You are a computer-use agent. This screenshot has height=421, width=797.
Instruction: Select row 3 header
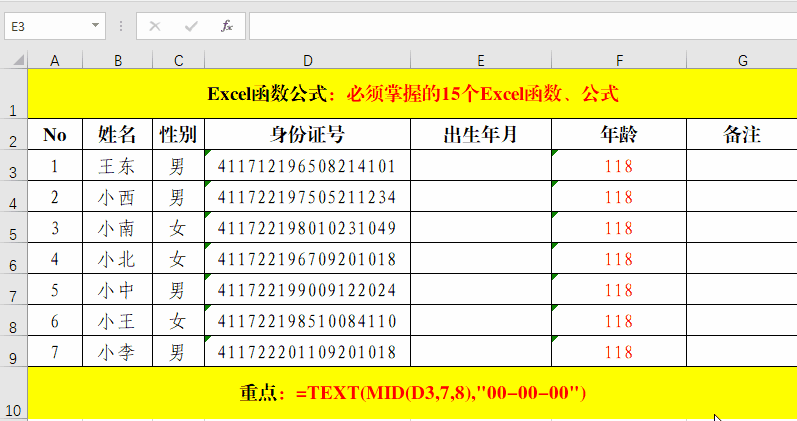(13, 167)
